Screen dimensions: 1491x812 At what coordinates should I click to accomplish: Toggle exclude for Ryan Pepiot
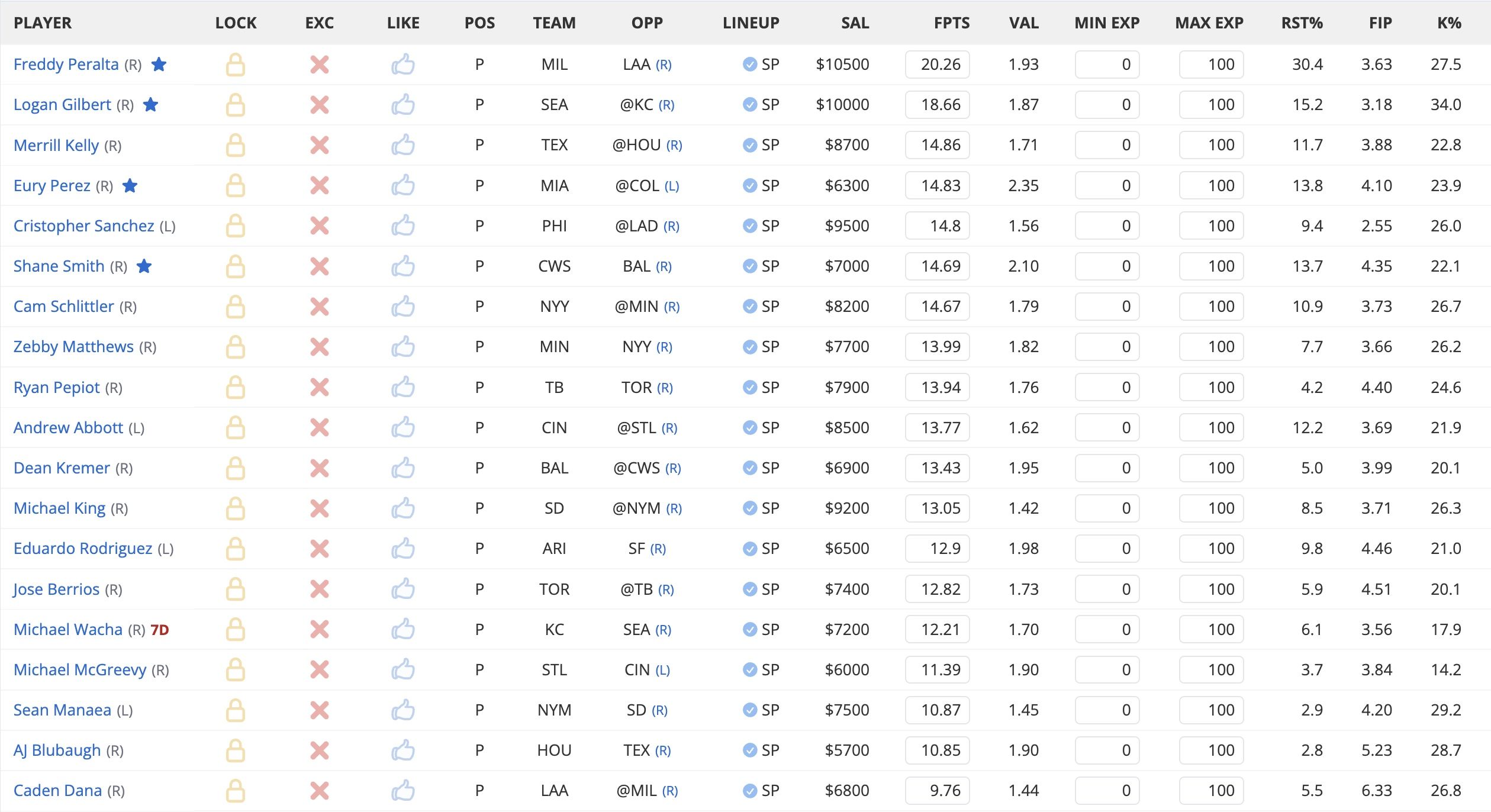pos(319,388)
